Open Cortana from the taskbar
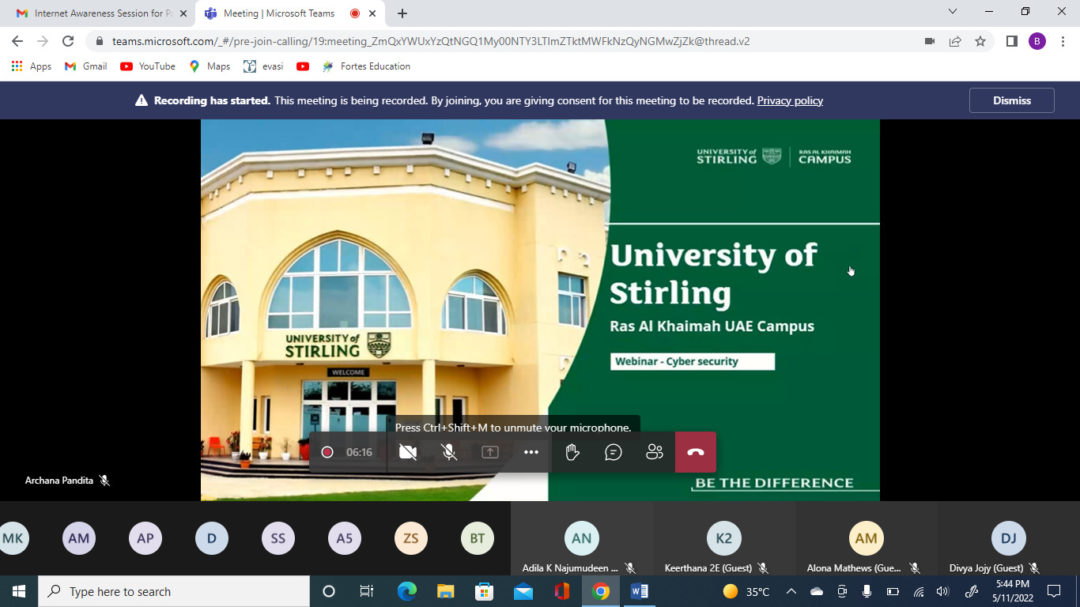 coord(329,591)
